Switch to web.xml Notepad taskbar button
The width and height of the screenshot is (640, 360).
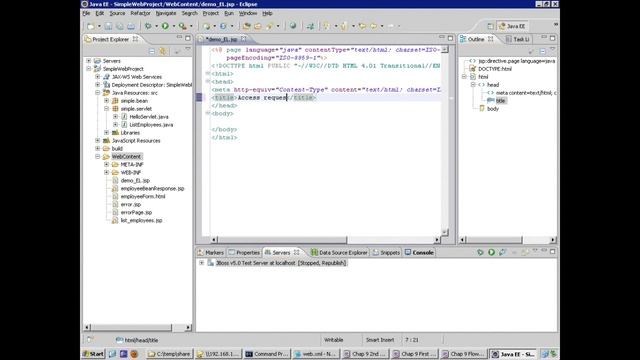(x=316, y=354)
